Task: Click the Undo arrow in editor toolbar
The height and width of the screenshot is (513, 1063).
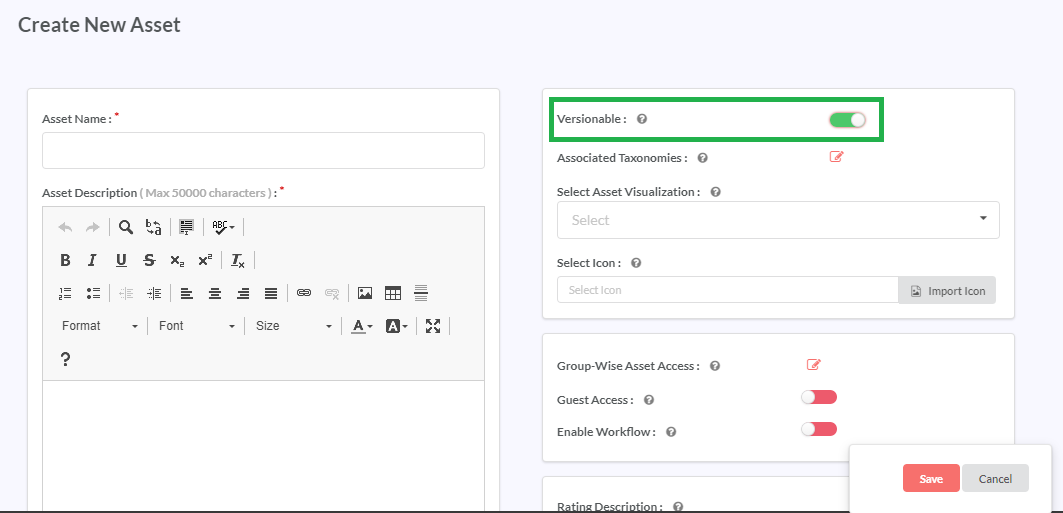Action: (x=65, y=228)
